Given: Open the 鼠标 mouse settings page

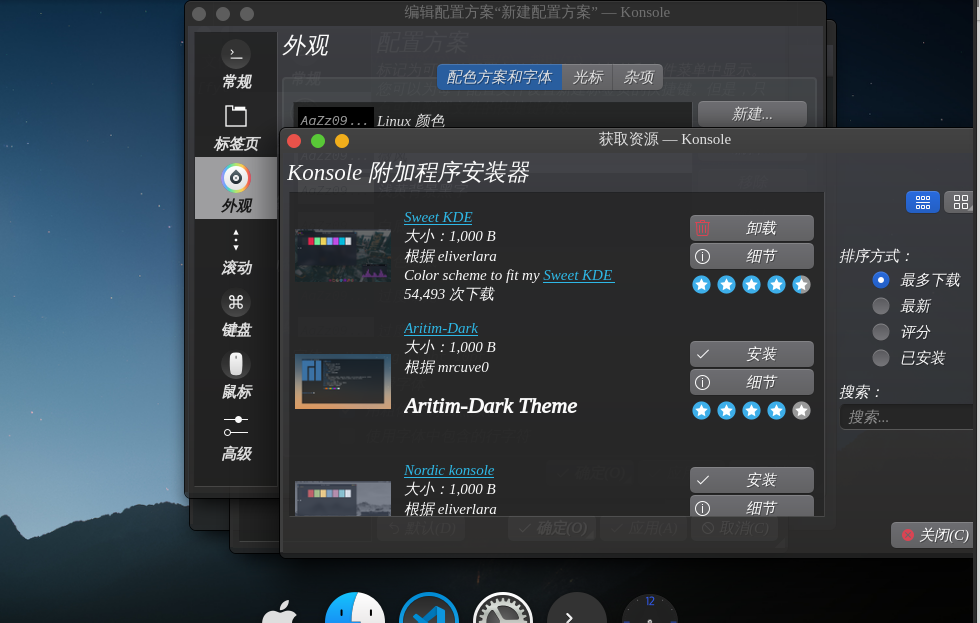Looking at the screenshot, I should (236, 375).
